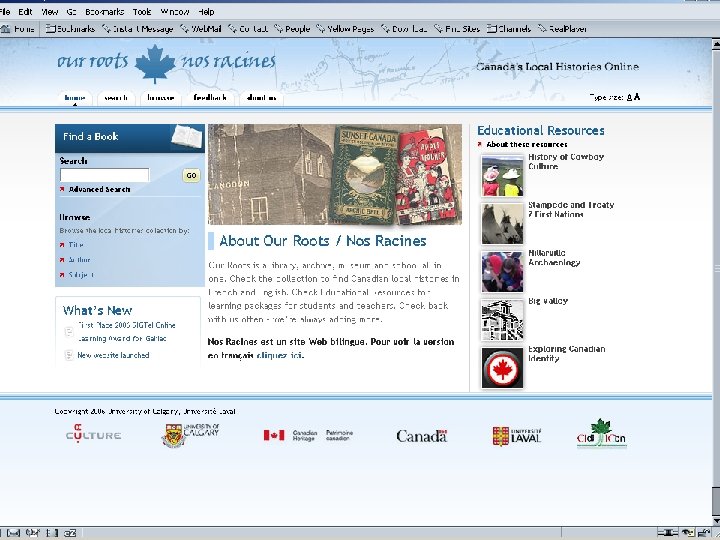Select the feedback navigation tab
The image size is (720, 540).
(210, 98)
